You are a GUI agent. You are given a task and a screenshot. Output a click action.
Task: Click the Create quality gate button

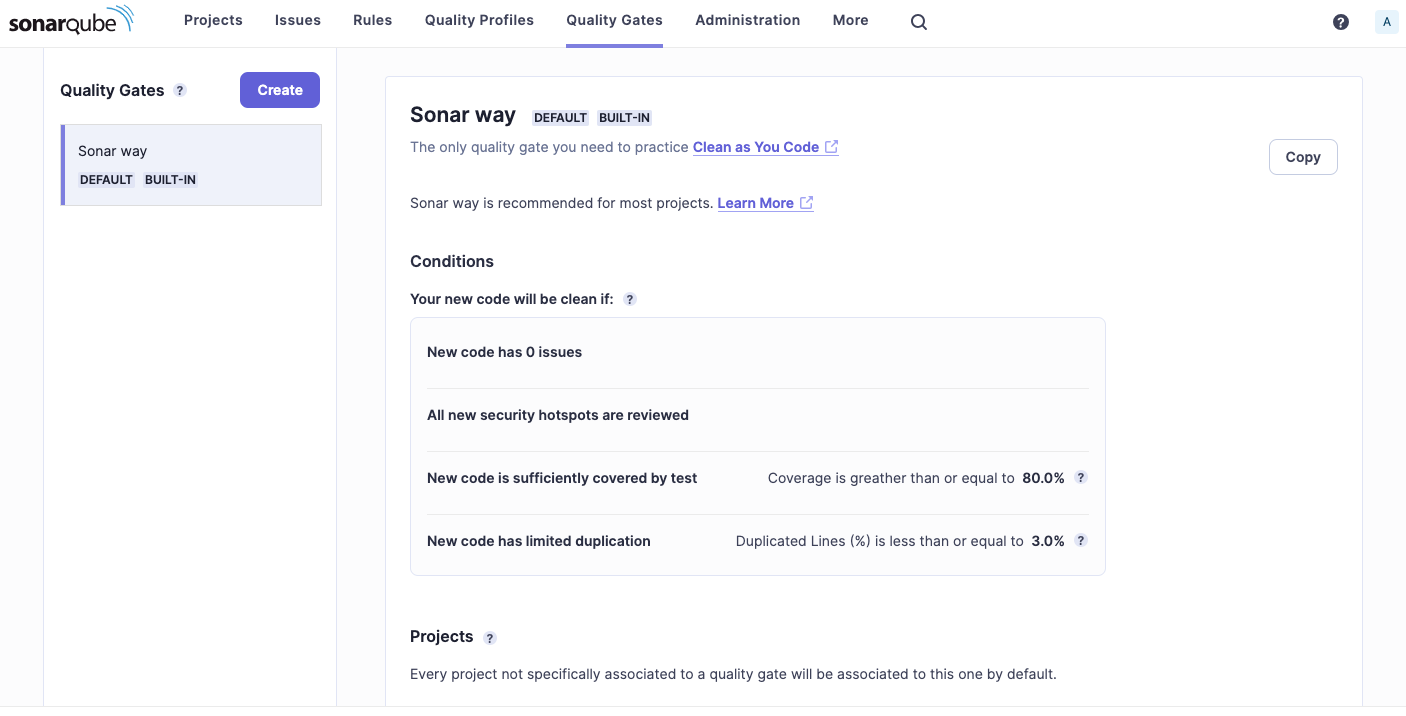[x=279, y=90]
